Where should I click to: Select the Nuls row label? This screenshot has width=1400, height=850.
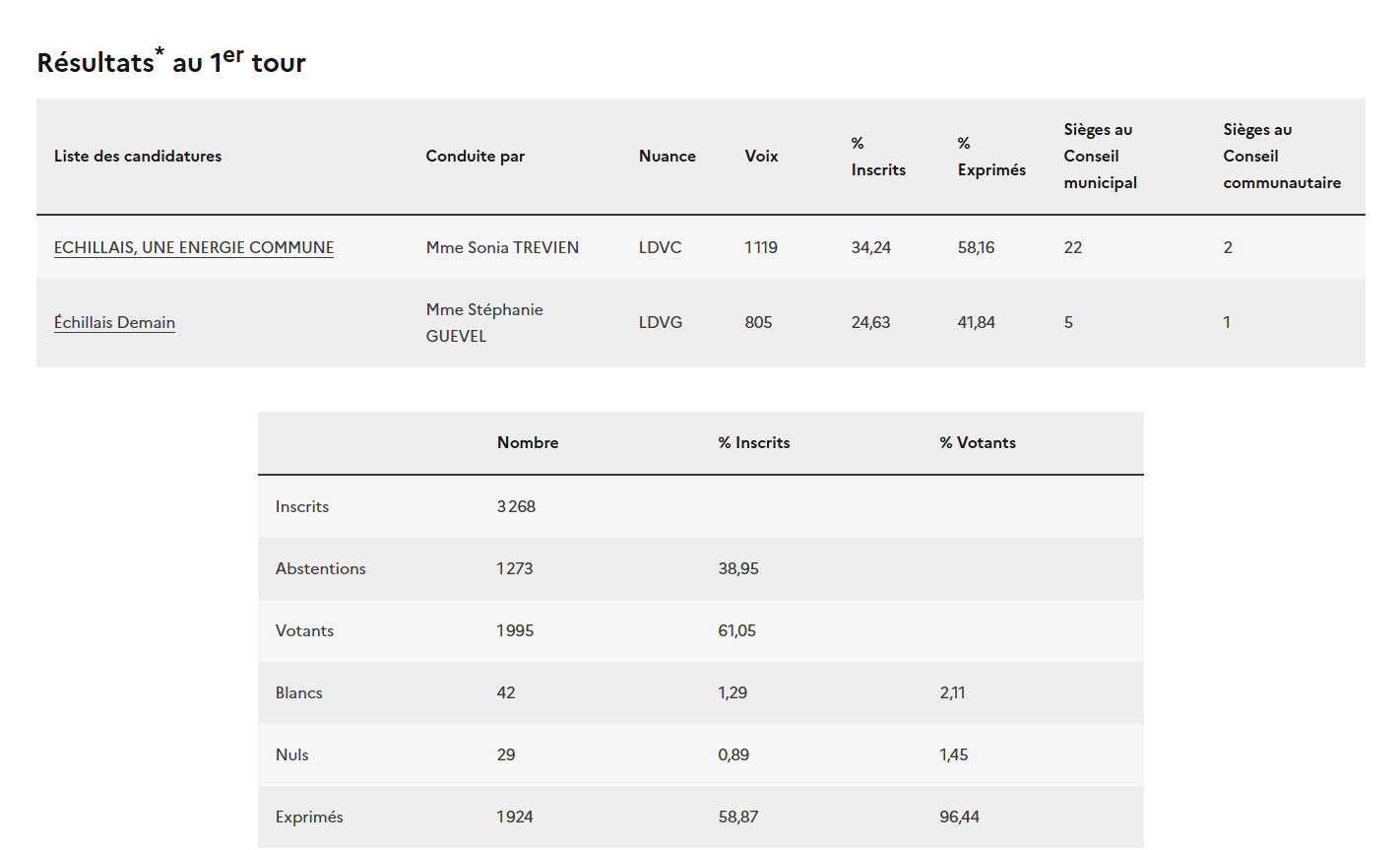(x=292, y=754)
